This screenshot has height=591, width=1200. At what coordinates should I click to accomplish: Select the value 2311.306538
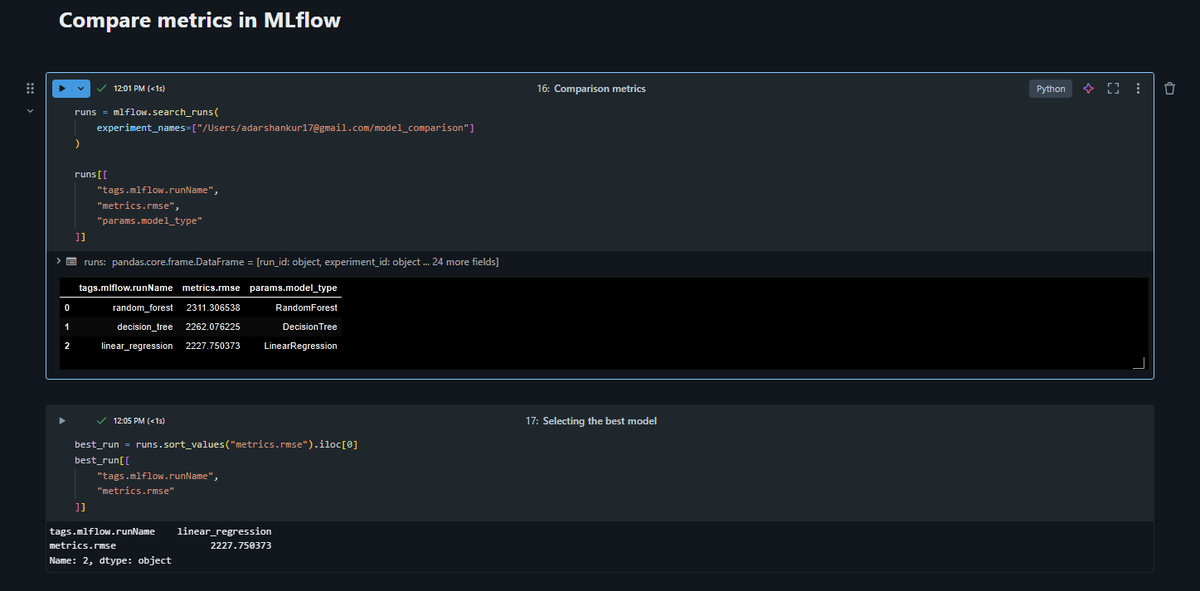tap(213, 308)
